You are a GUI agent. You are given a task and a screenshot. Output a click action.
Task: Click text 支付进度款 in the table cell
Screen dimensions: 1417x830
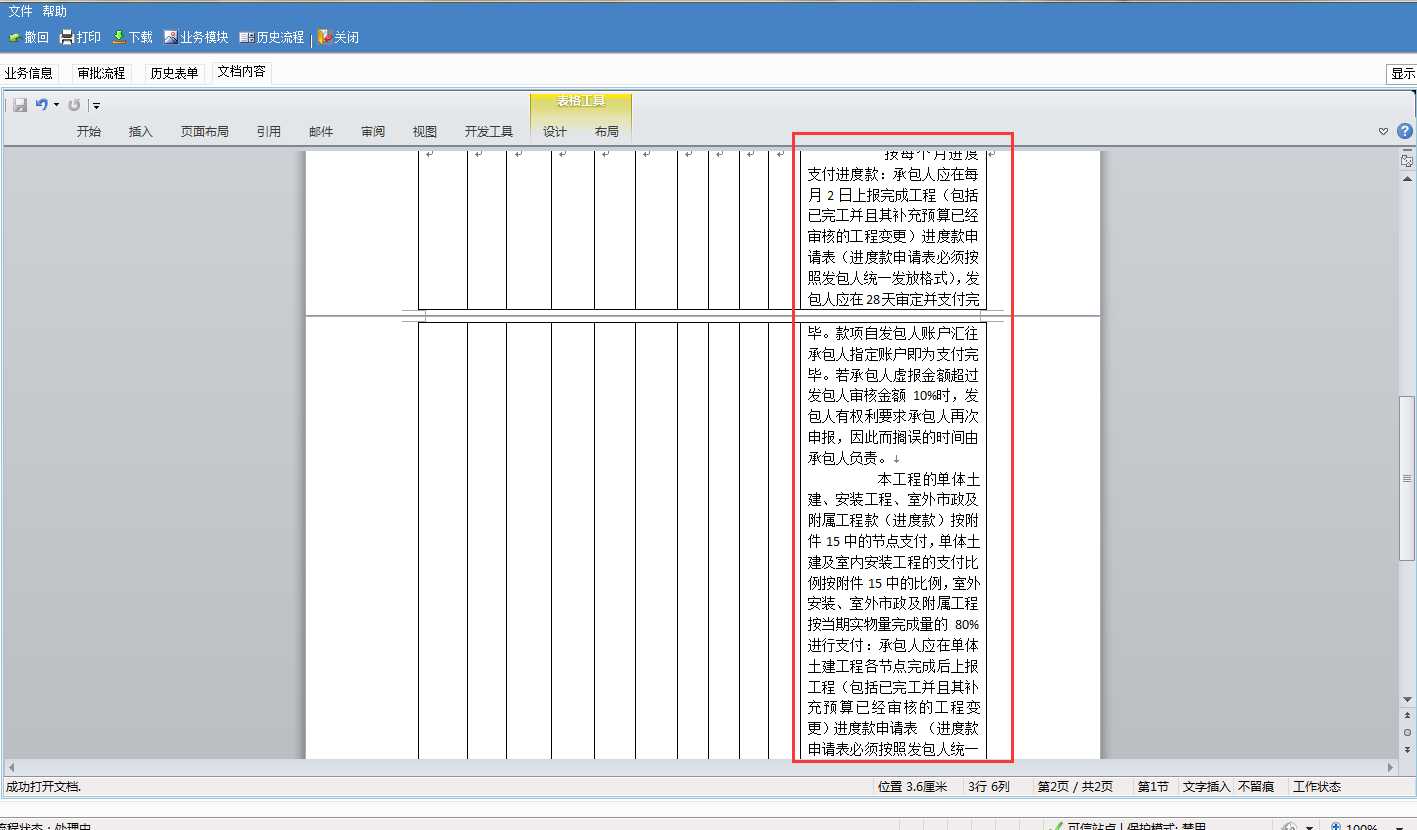[x=842, y=174]
